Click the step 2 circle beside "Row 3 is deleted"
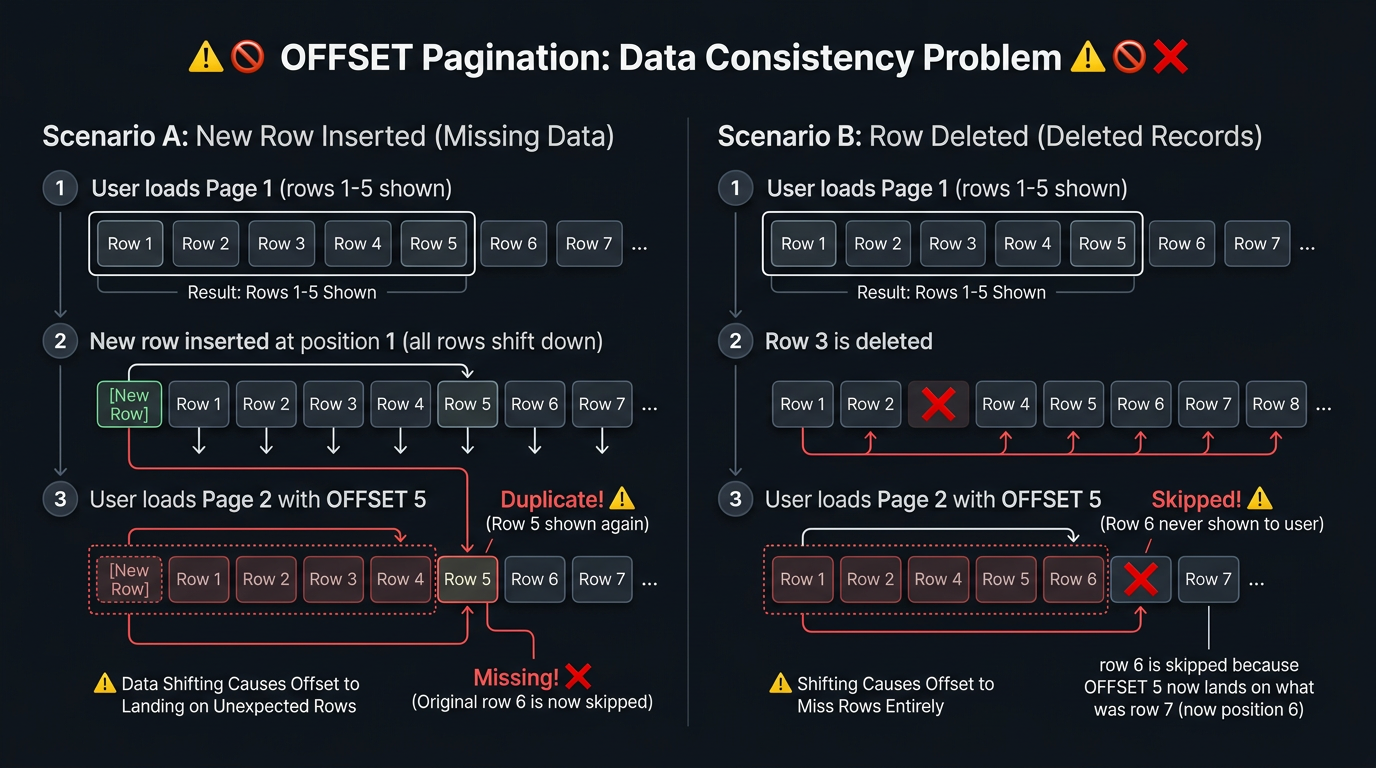This screenshot has width=1376, height=768. (x=736, y=341)
